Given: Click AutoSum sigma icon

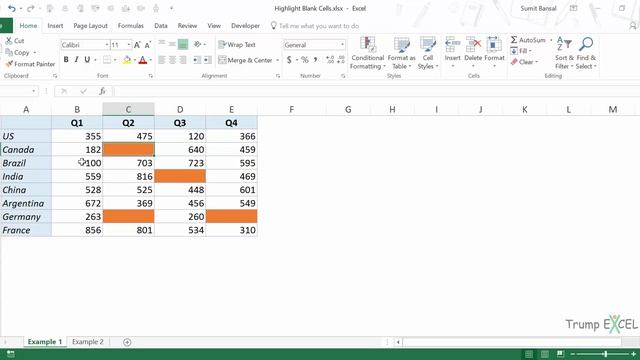Looking at the screenshot, I should click(x=514, y=40).
